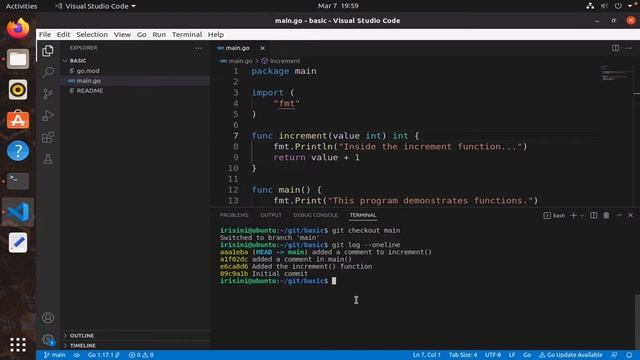Open the Run and Debug view
The width and height of the screenshot is (640, 360).
click(x=48, y=116)
